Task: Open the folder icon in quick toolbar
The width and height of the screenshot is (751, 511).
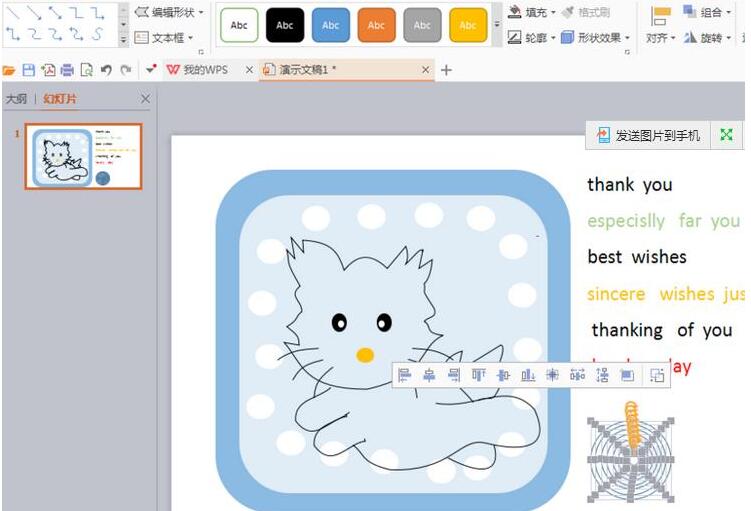Action: (9, 70)
